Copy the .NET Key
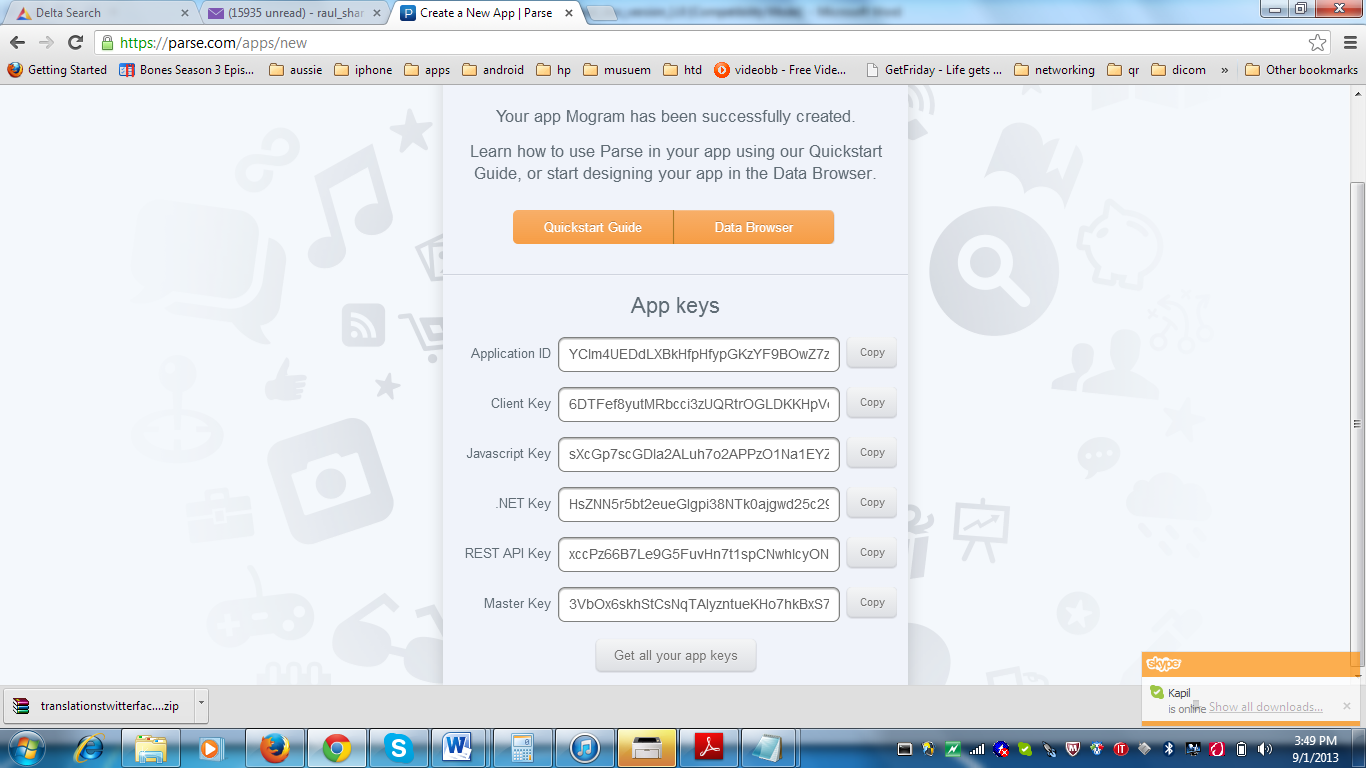1366x768 pixels. (872, 503)
